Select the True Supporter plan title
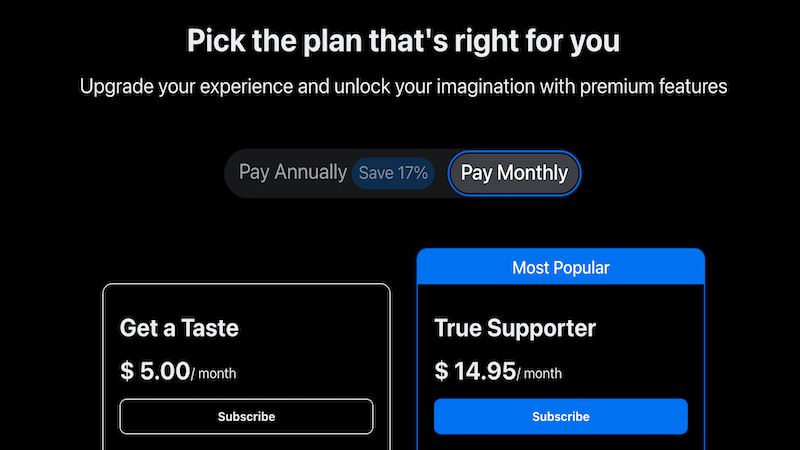The width and height of the screenshot is (800, 450). click(x=515, y=327)
